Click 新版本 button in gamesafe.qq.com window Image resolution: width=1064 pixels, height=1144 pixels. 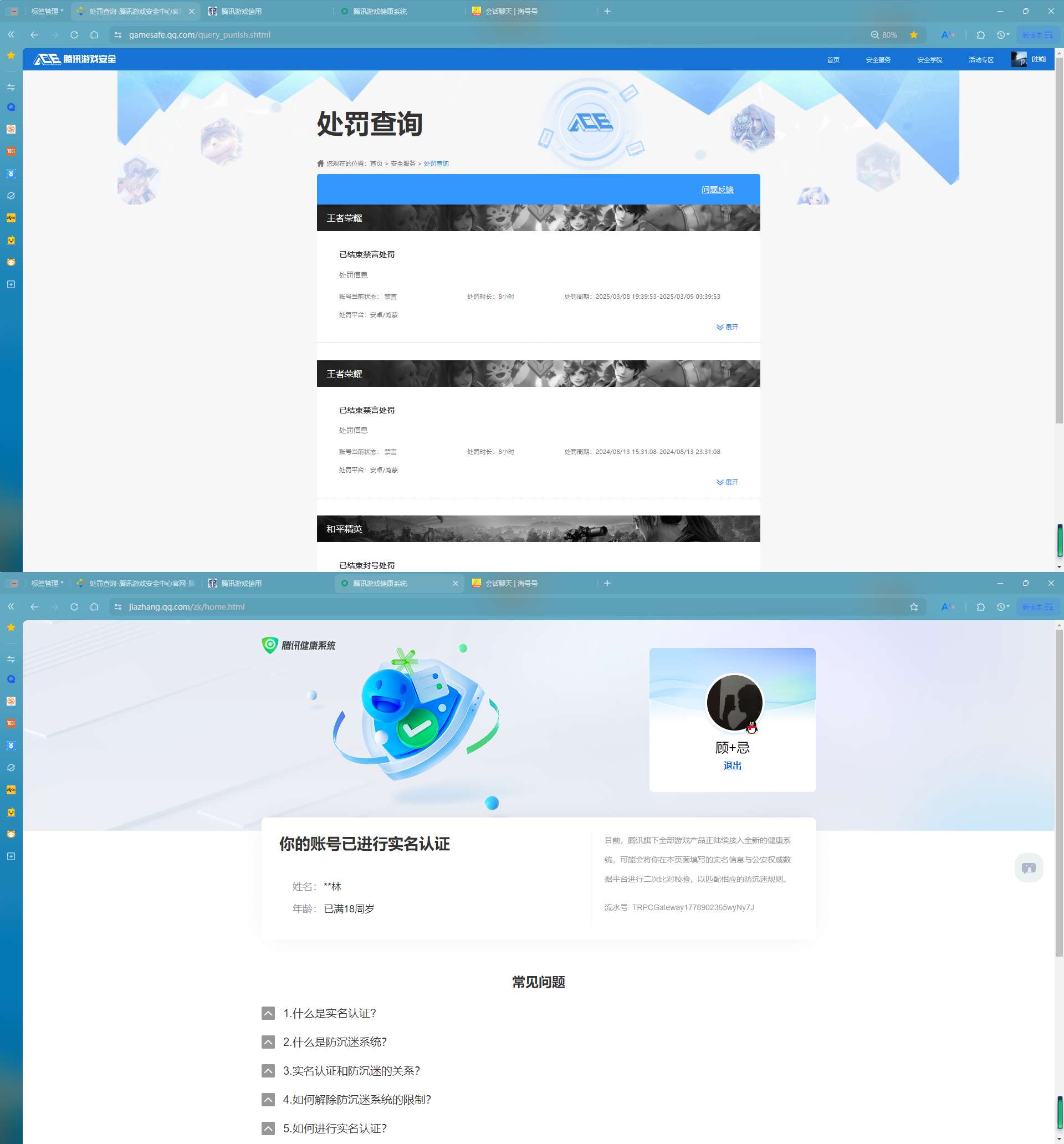[x=1037, y=35]
